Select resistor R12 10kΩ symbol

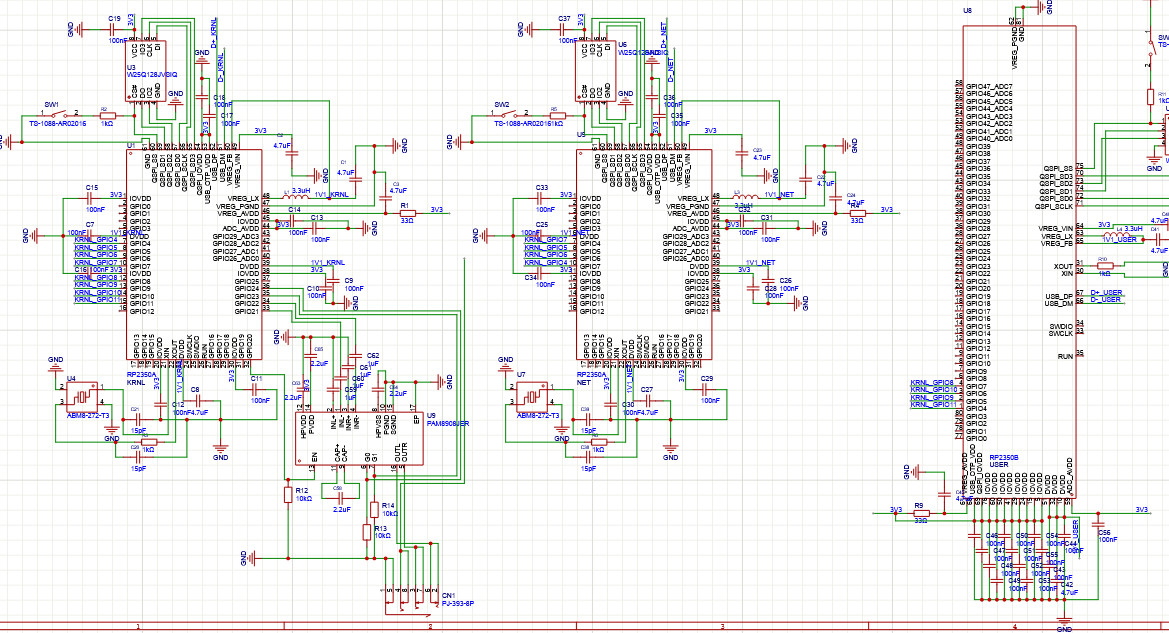[288, 493]
